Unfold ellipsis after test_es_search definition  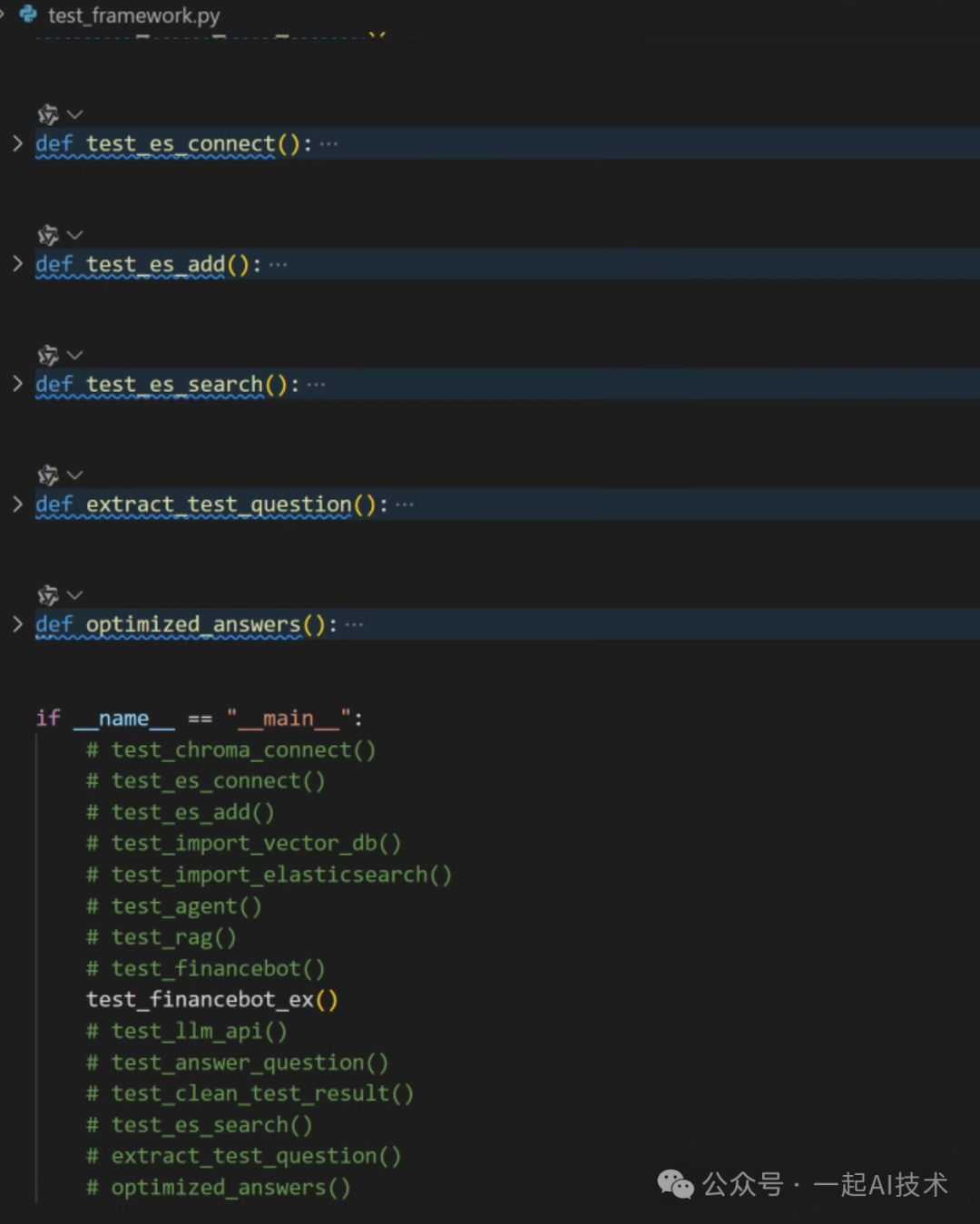click(316, 385)
